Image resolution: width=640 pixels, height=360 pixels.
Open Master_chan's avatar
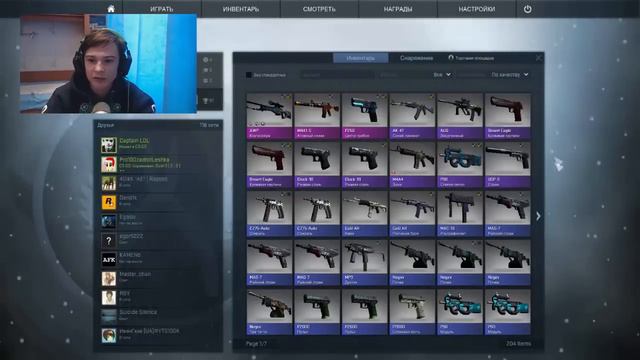click(109, 278)
